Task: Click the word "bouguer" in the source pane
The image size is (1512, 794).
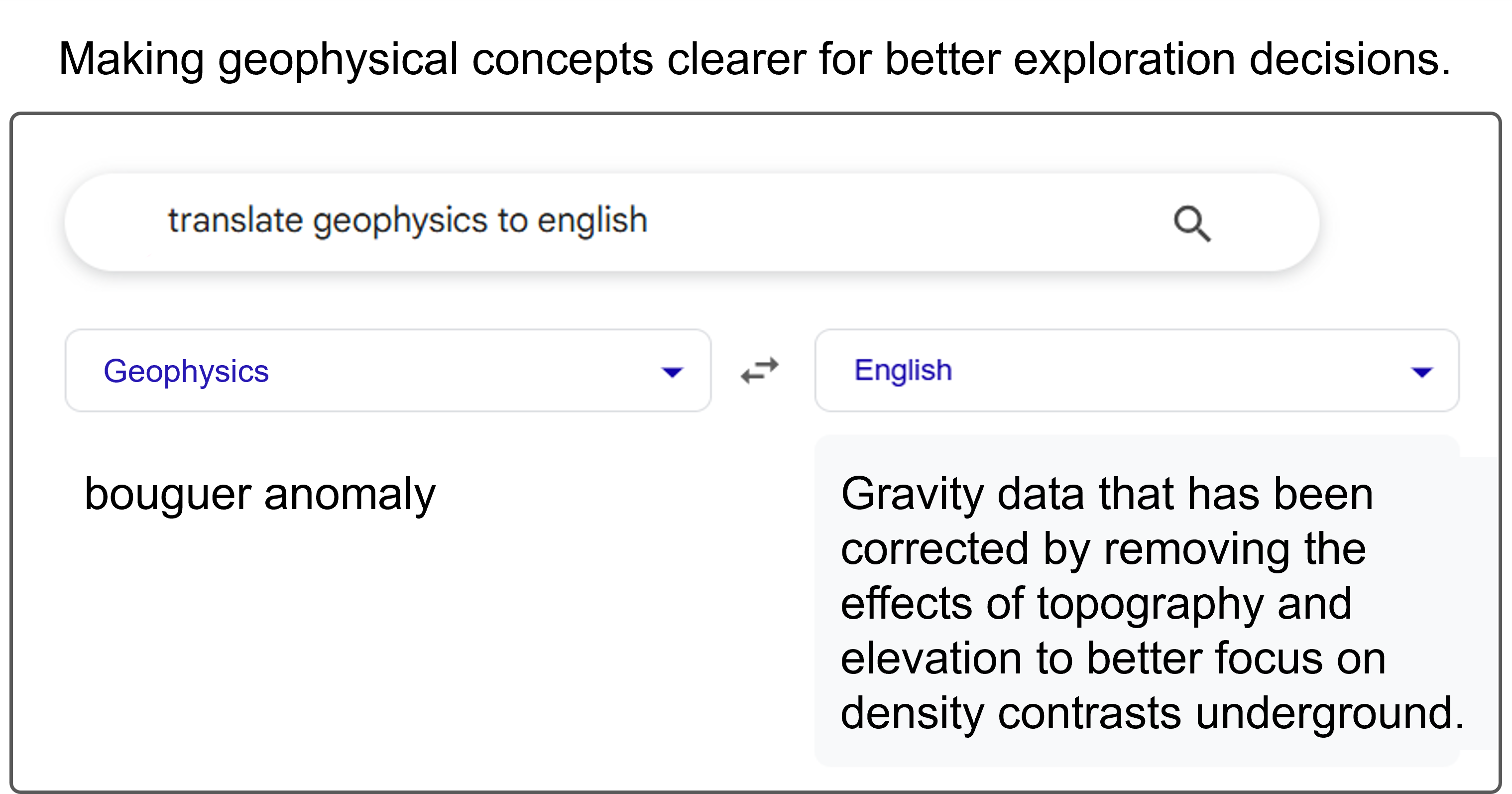Action: pos(167,495)
